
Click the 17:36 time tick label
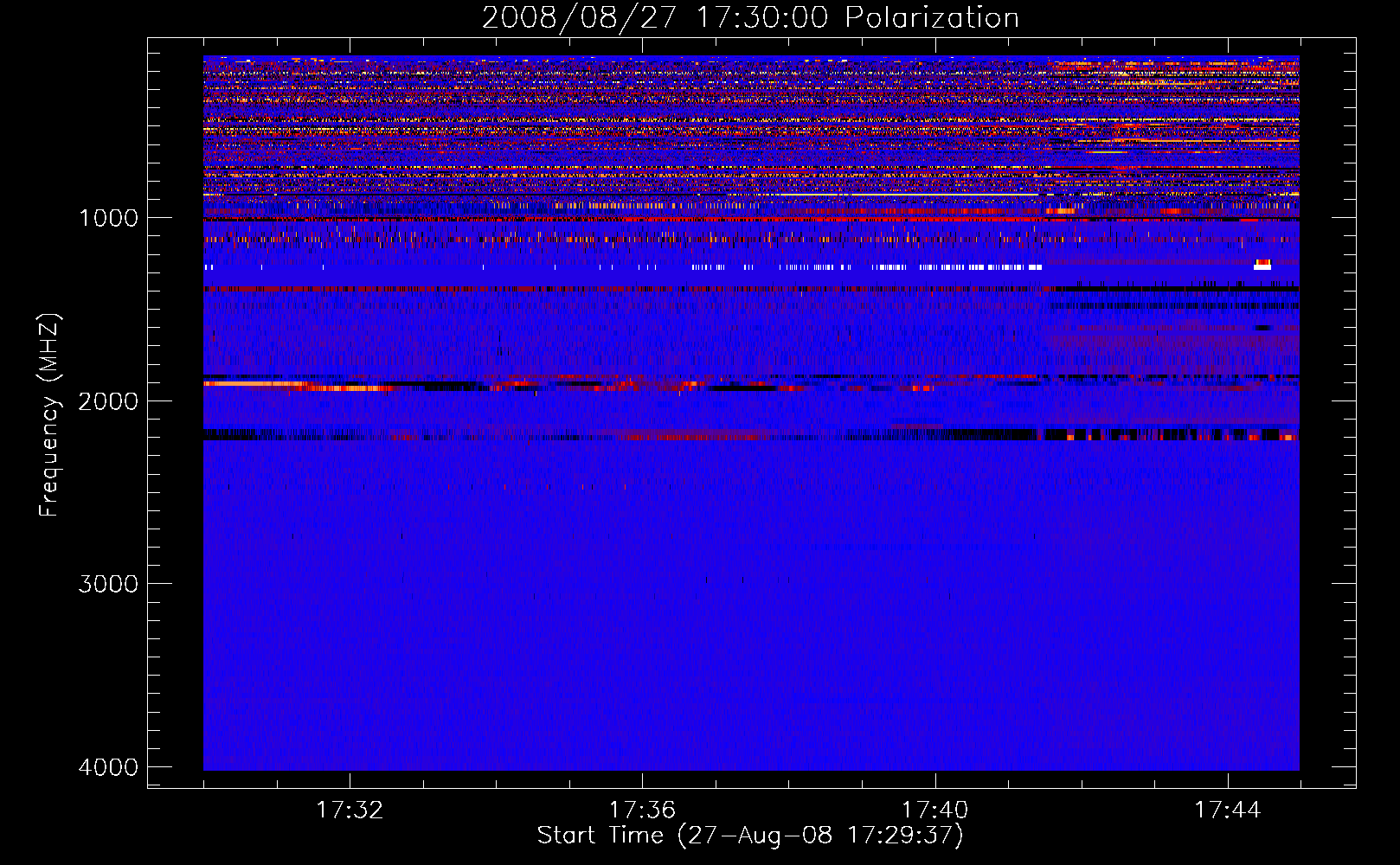click(x=642, y=811)
